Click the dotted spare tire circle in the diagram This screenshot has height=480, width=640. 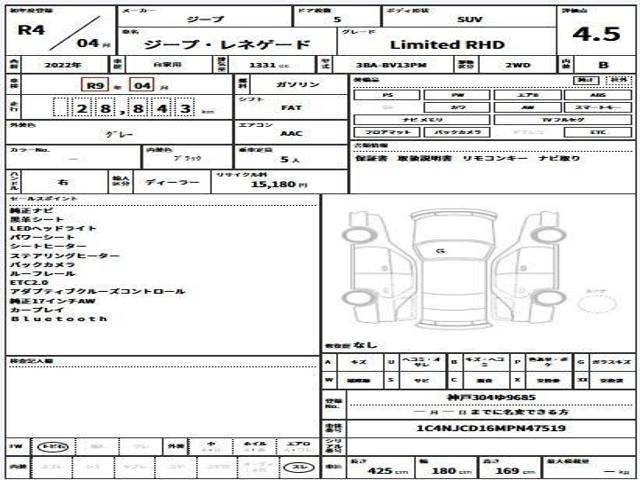click(x=596, y=304)
